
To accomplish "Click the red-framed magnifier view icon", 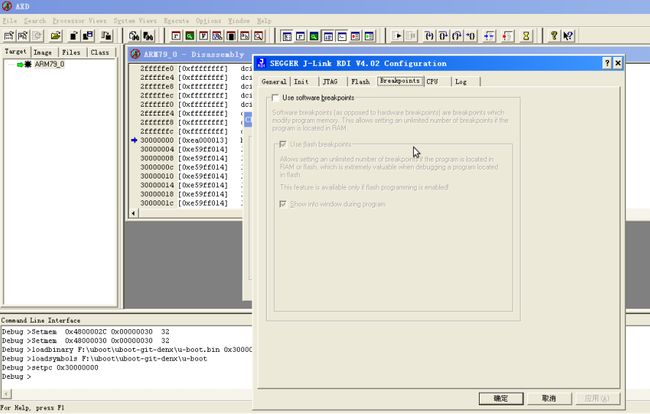I will 258,36.
